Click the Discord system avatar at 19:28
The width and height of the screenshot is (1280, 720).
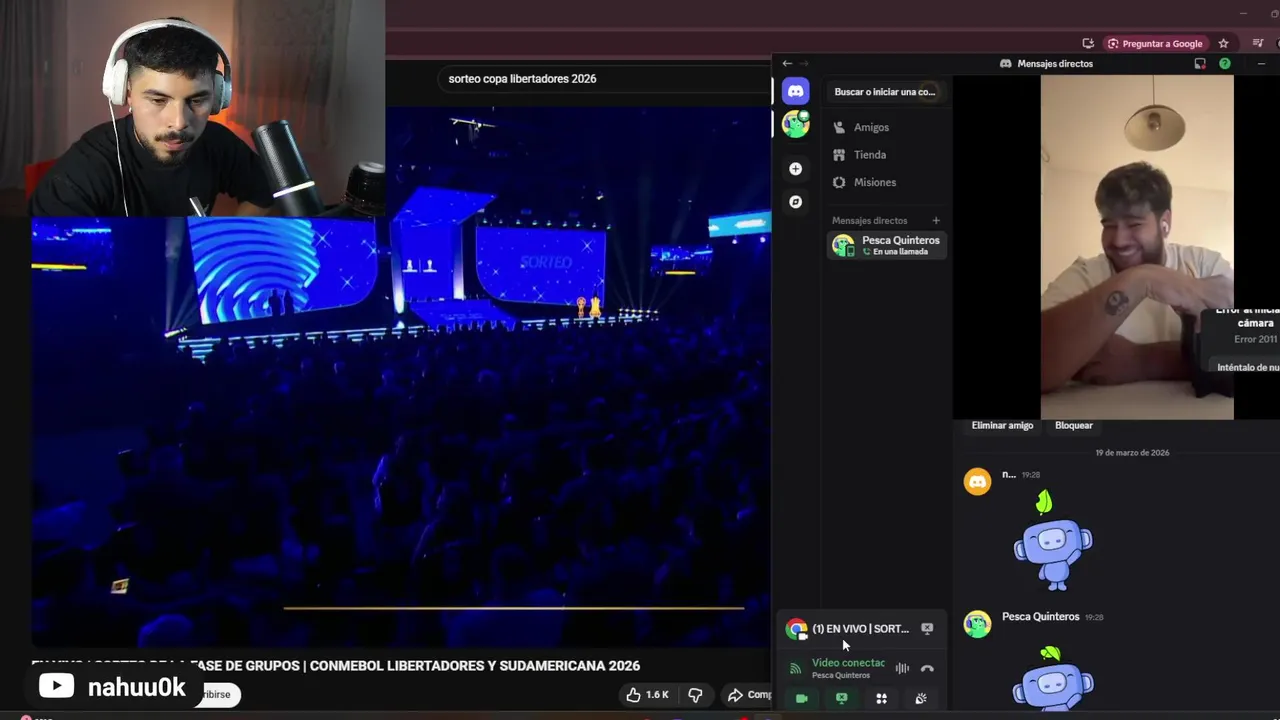(977, 482)
